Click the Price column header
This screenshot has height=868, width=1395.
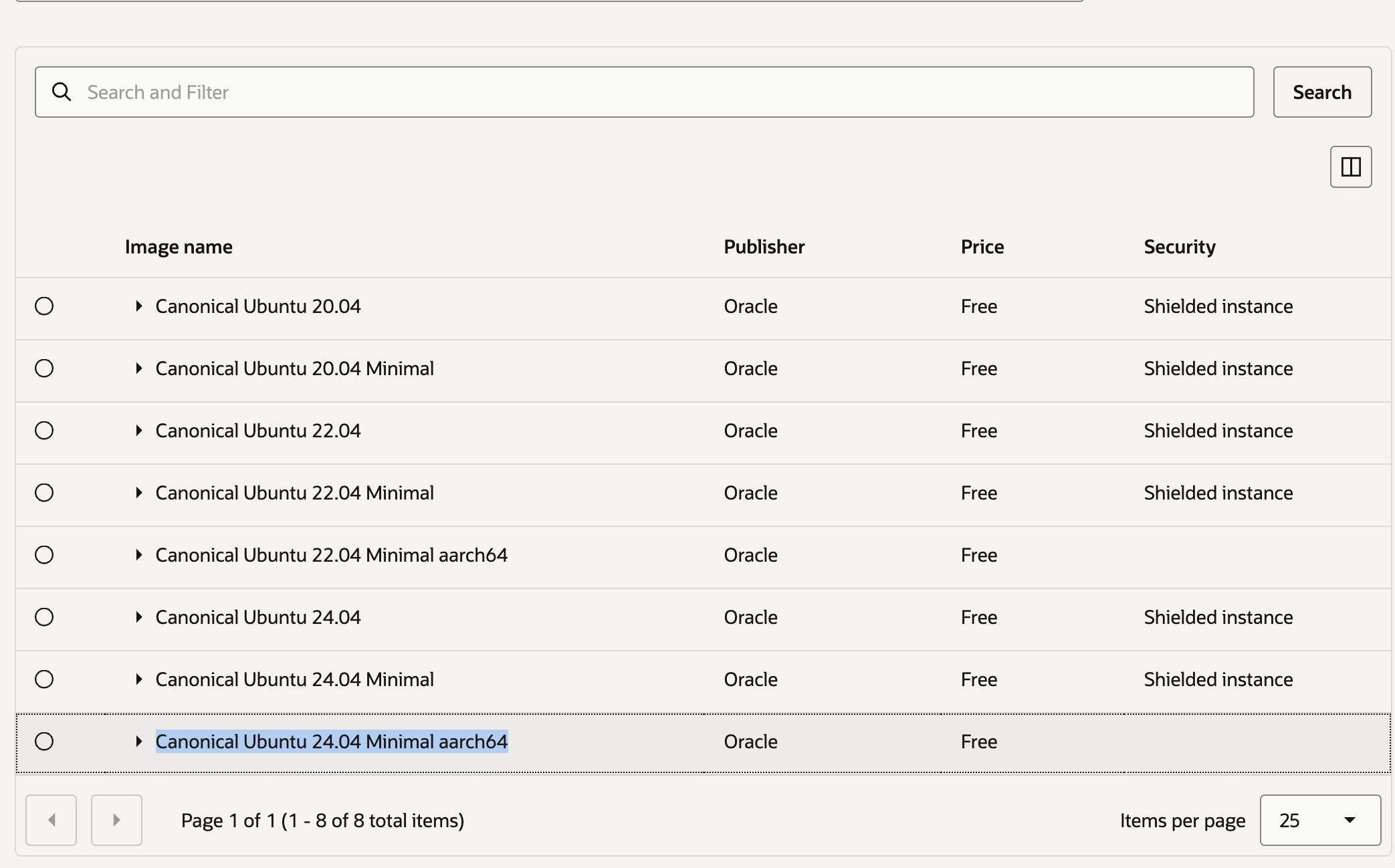coord(982,247)
